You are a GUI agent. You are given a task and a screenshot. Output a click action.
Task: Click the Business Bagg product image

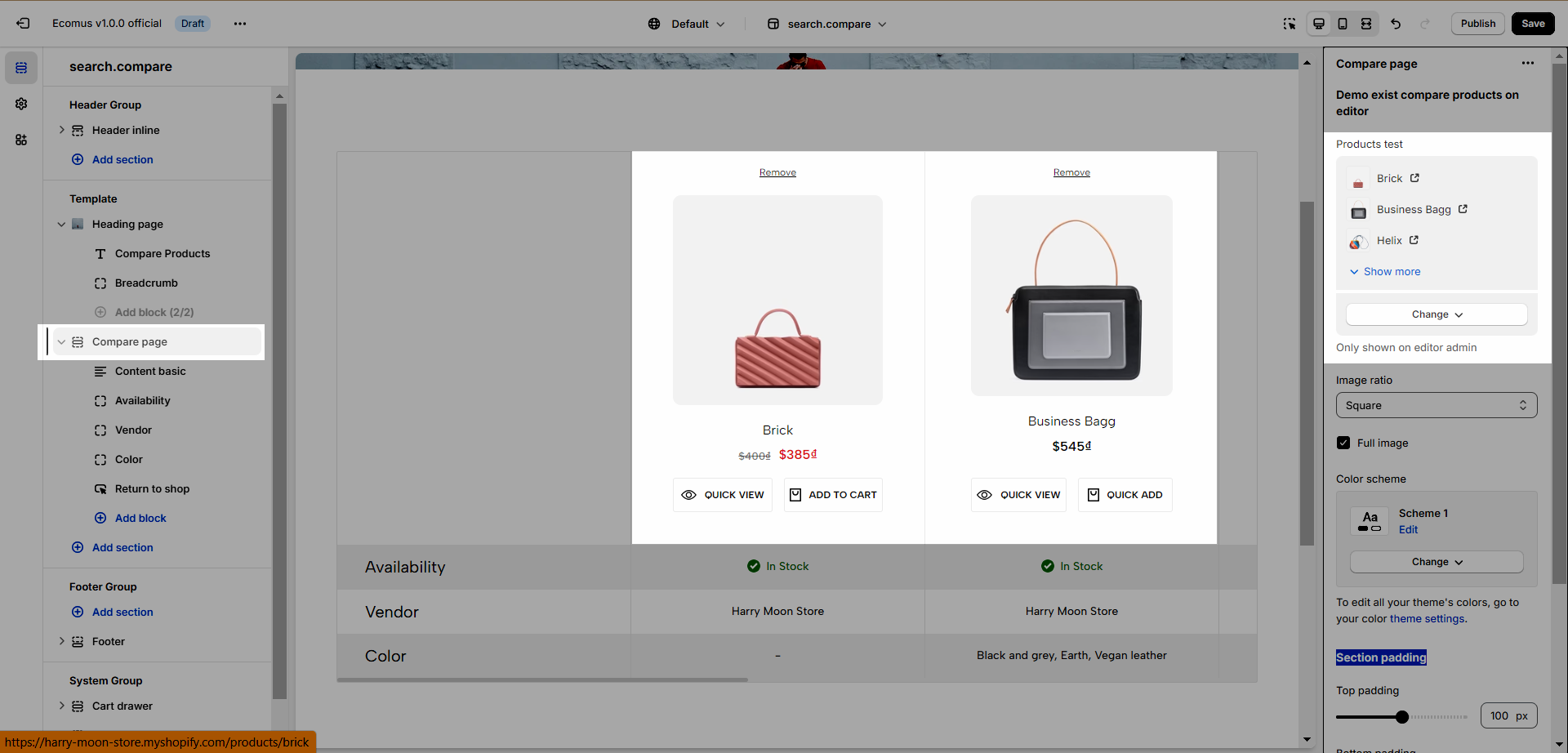pos(1071,296)
